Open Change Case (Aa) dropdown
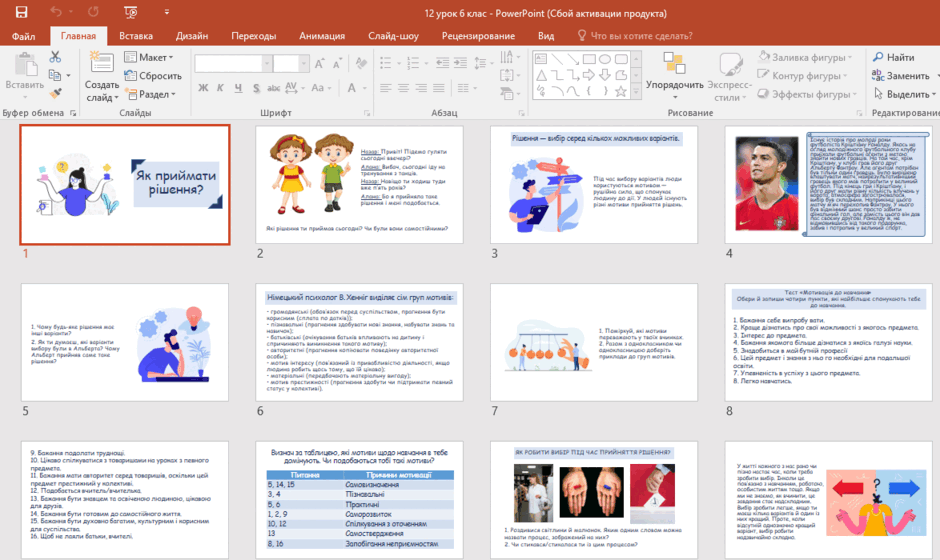 coord(321,88)
